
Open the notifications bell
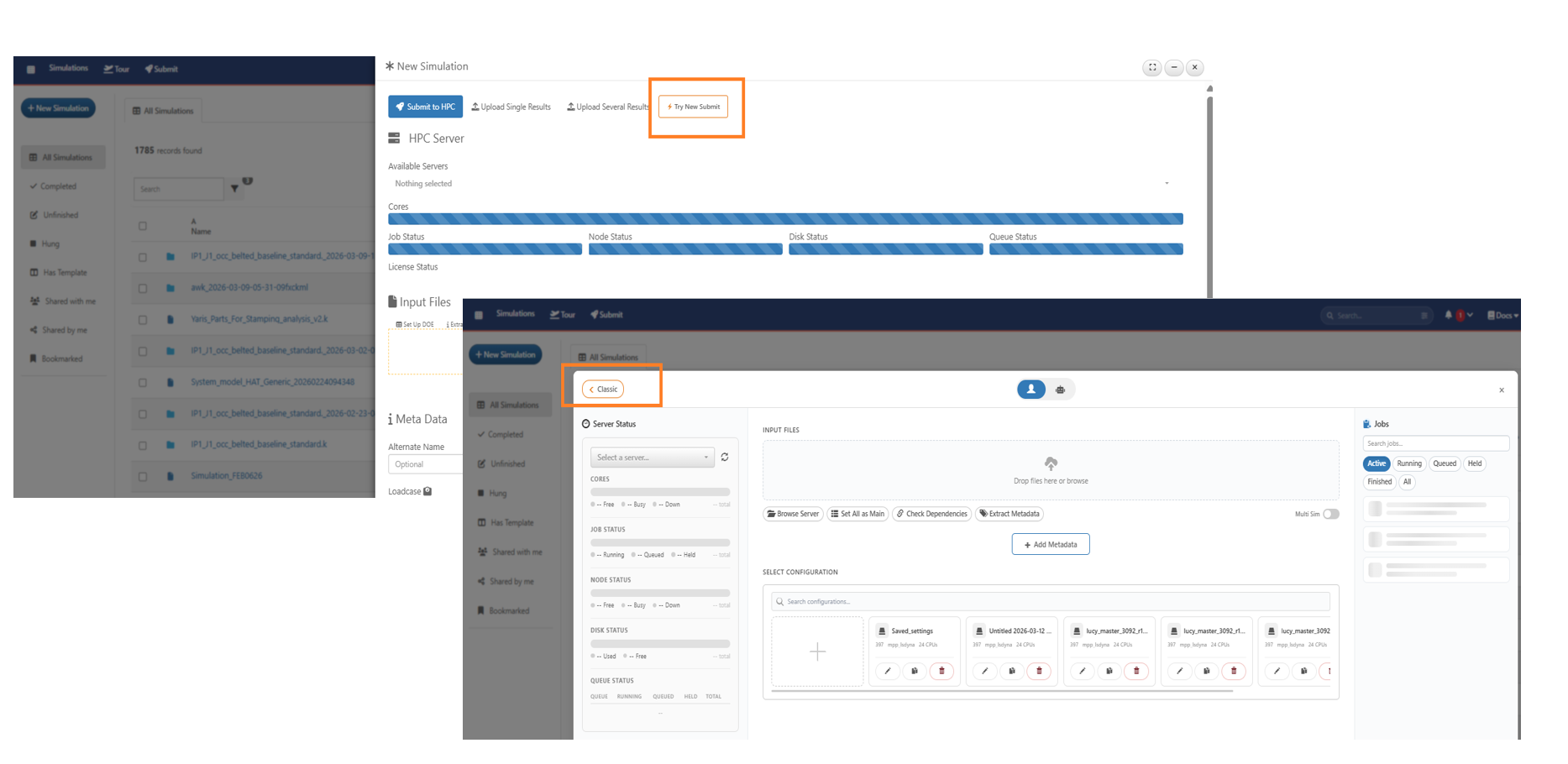[1448, 315]
